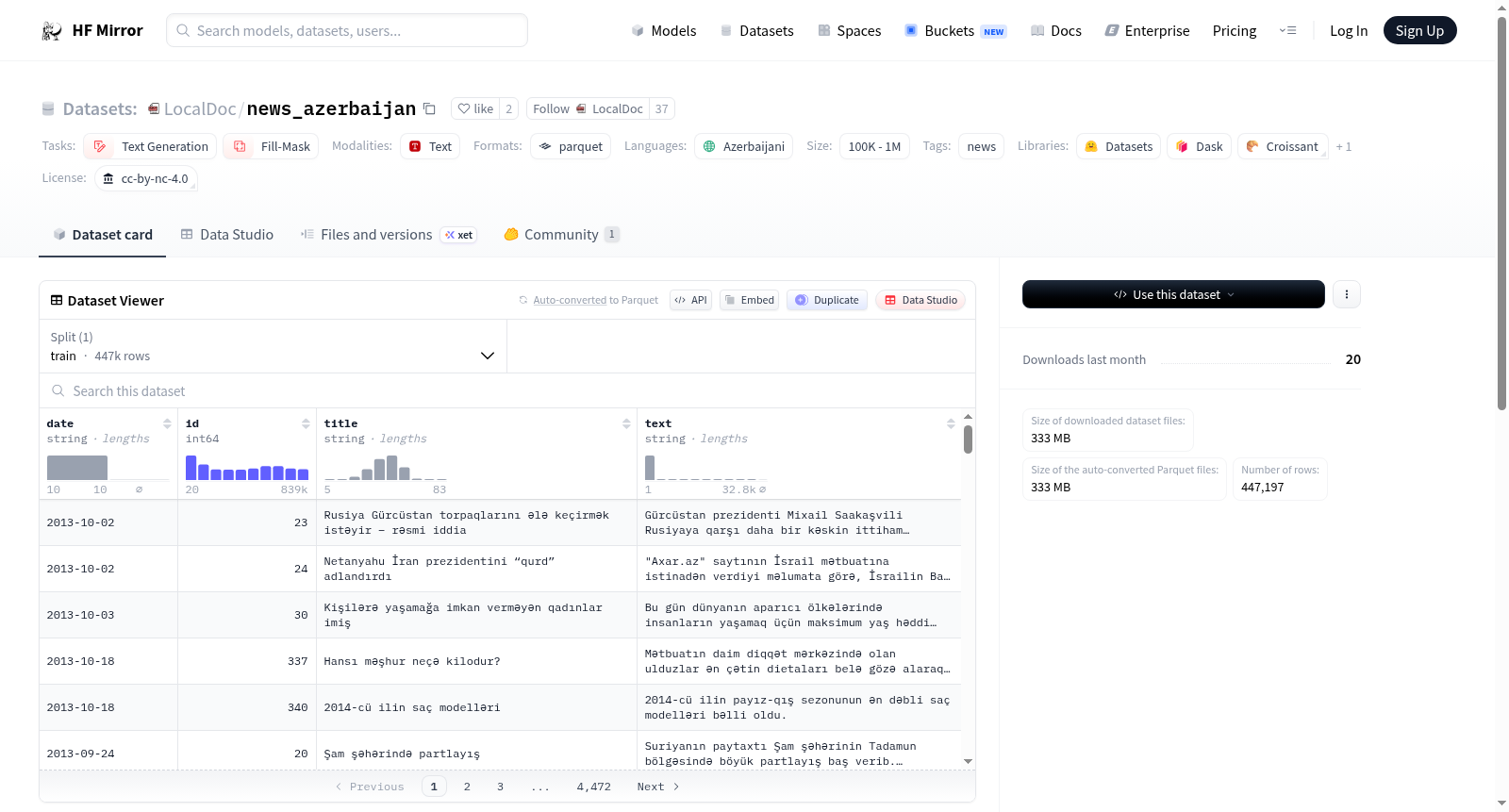Viewport: 1509px width, 812px height.
Task: Click the Duplicate button
Action: (827, 300)
